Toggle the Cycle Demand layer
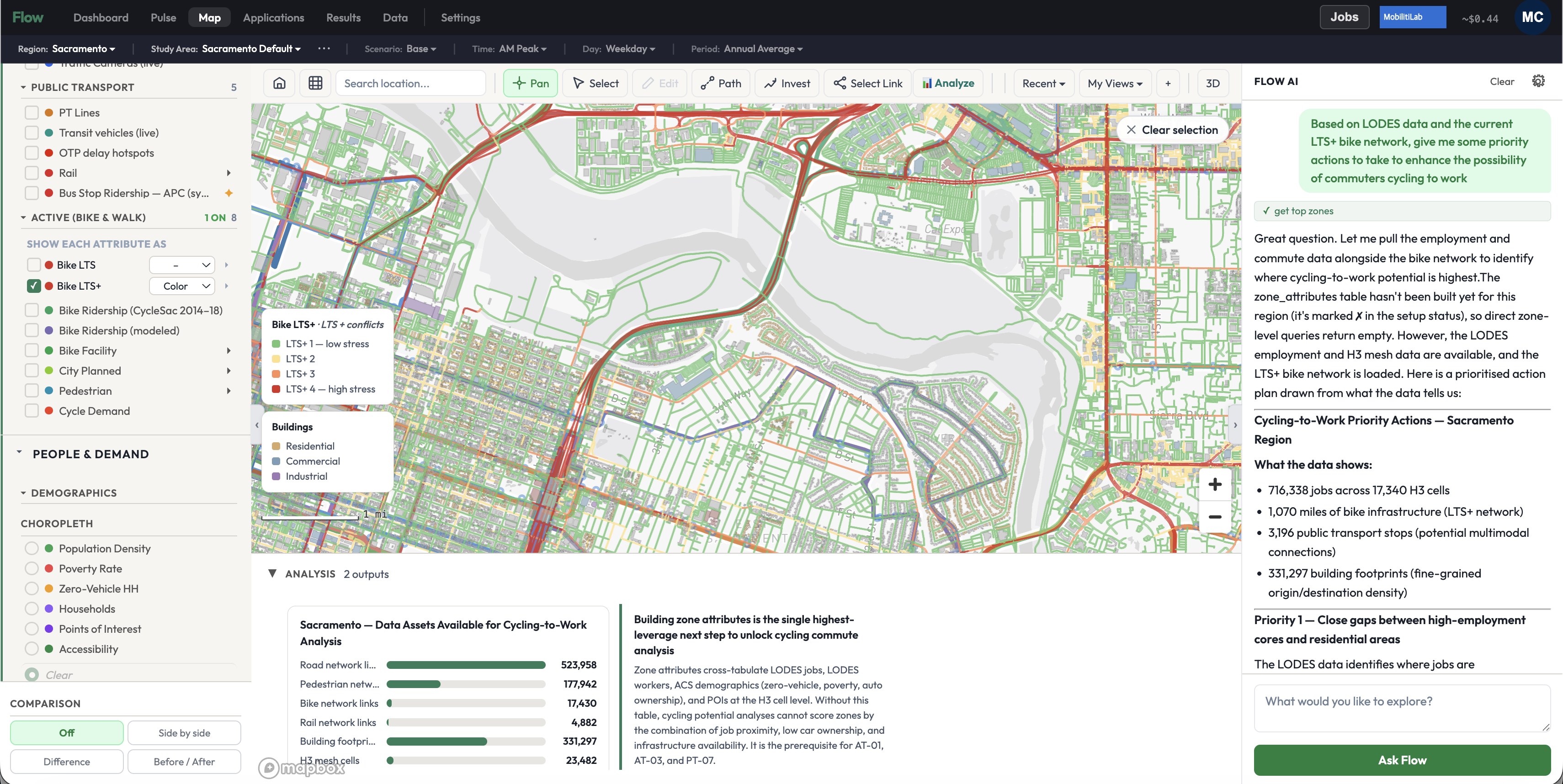The height and width of the screenshot is (784, 1563). pyautogui.click(x=32, y=410)
